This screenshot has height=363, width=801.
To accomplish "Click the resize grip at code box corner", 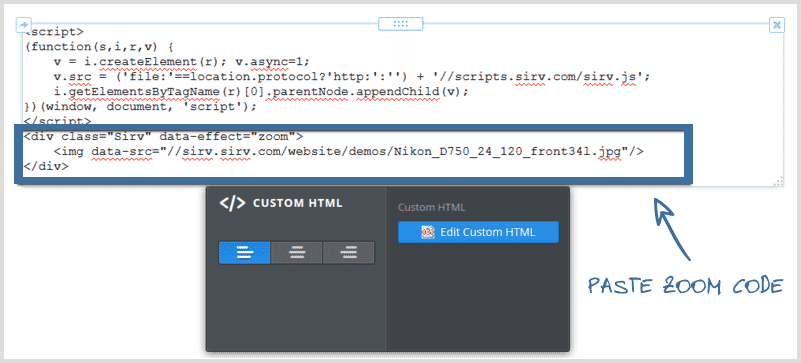I will (x=779, y=182).
